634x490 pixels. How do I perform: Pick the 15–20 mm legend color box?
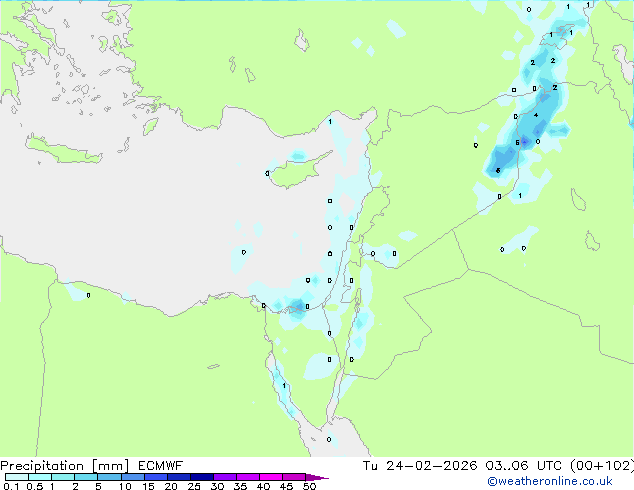tap(156, 477)
